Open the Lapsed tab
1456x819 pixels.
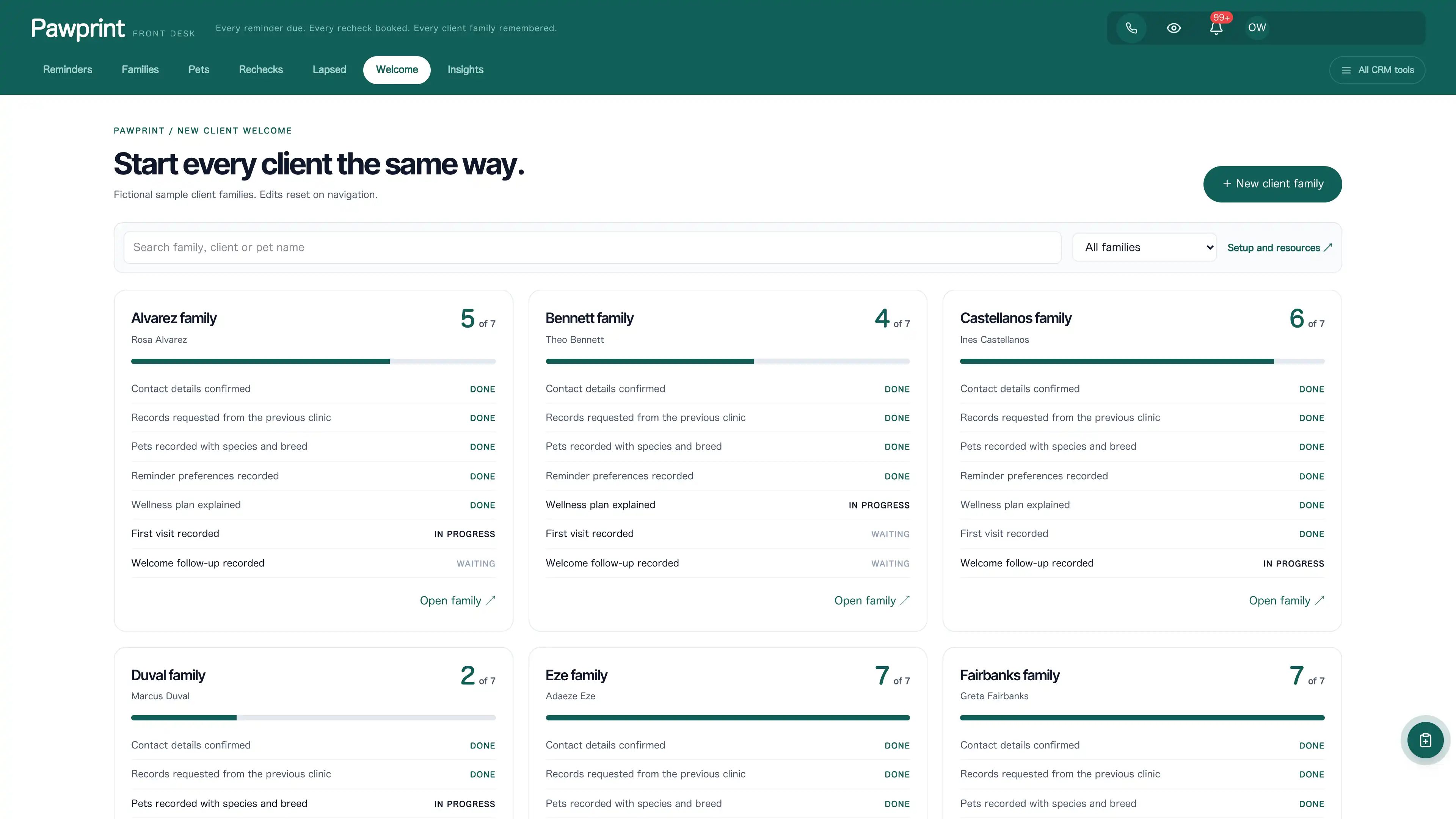pyautogui.click(x=329, y=69)
